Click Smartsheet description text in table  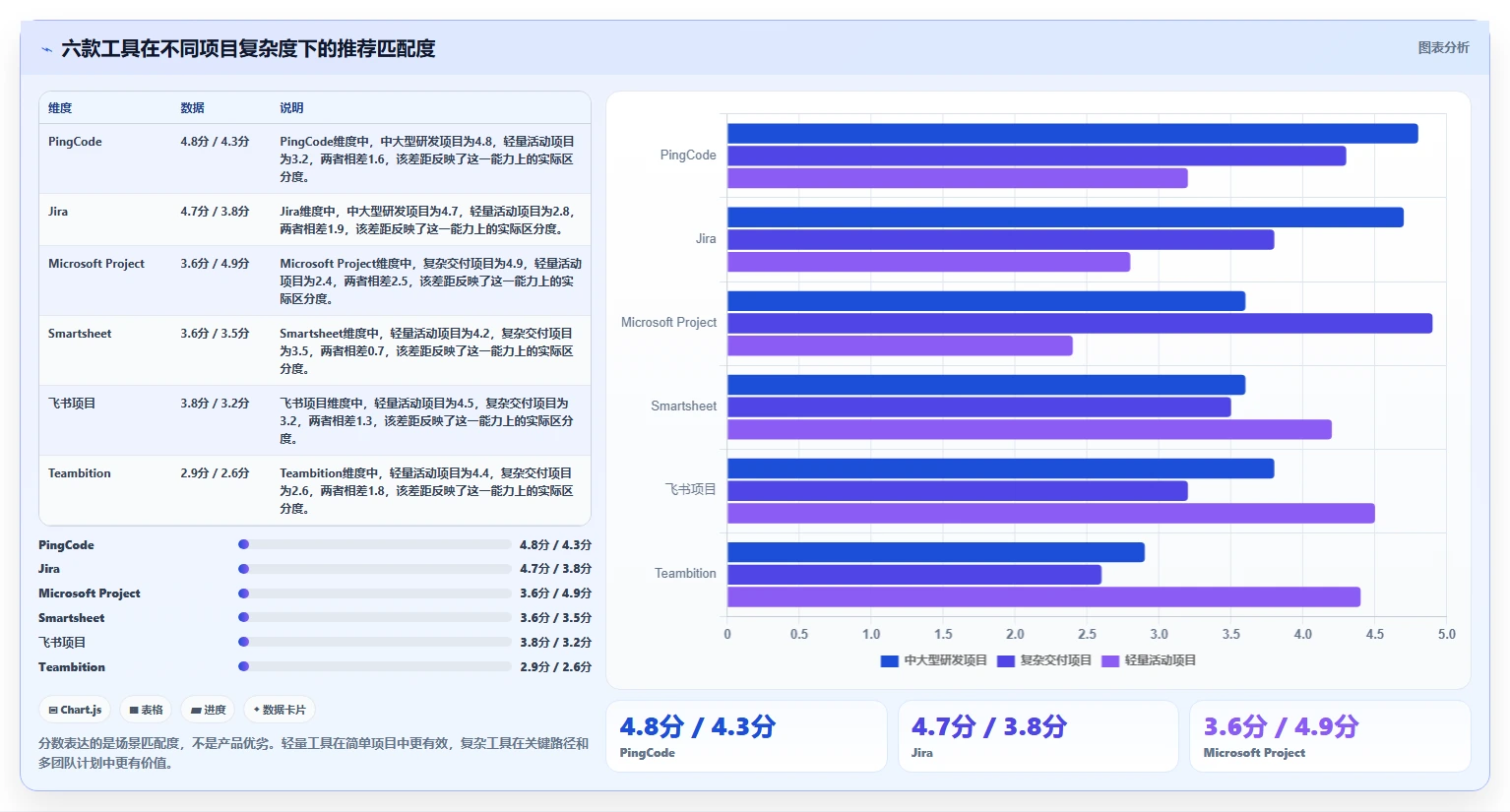coord(427,351)
